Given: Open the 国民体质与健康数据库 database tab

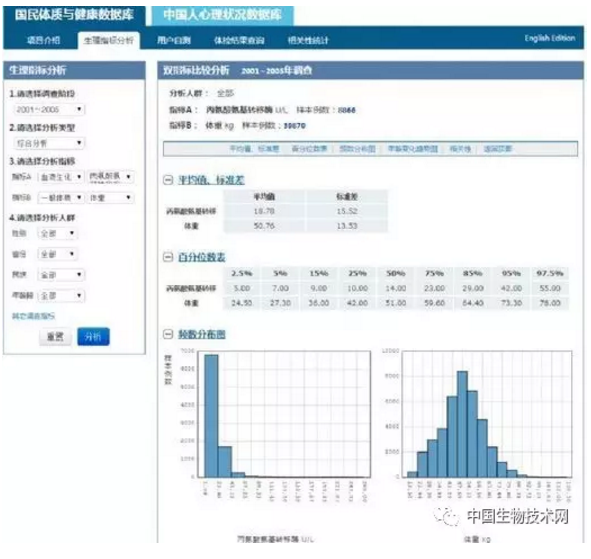Looking at the screenshot, I should click(x=74, y=15).
